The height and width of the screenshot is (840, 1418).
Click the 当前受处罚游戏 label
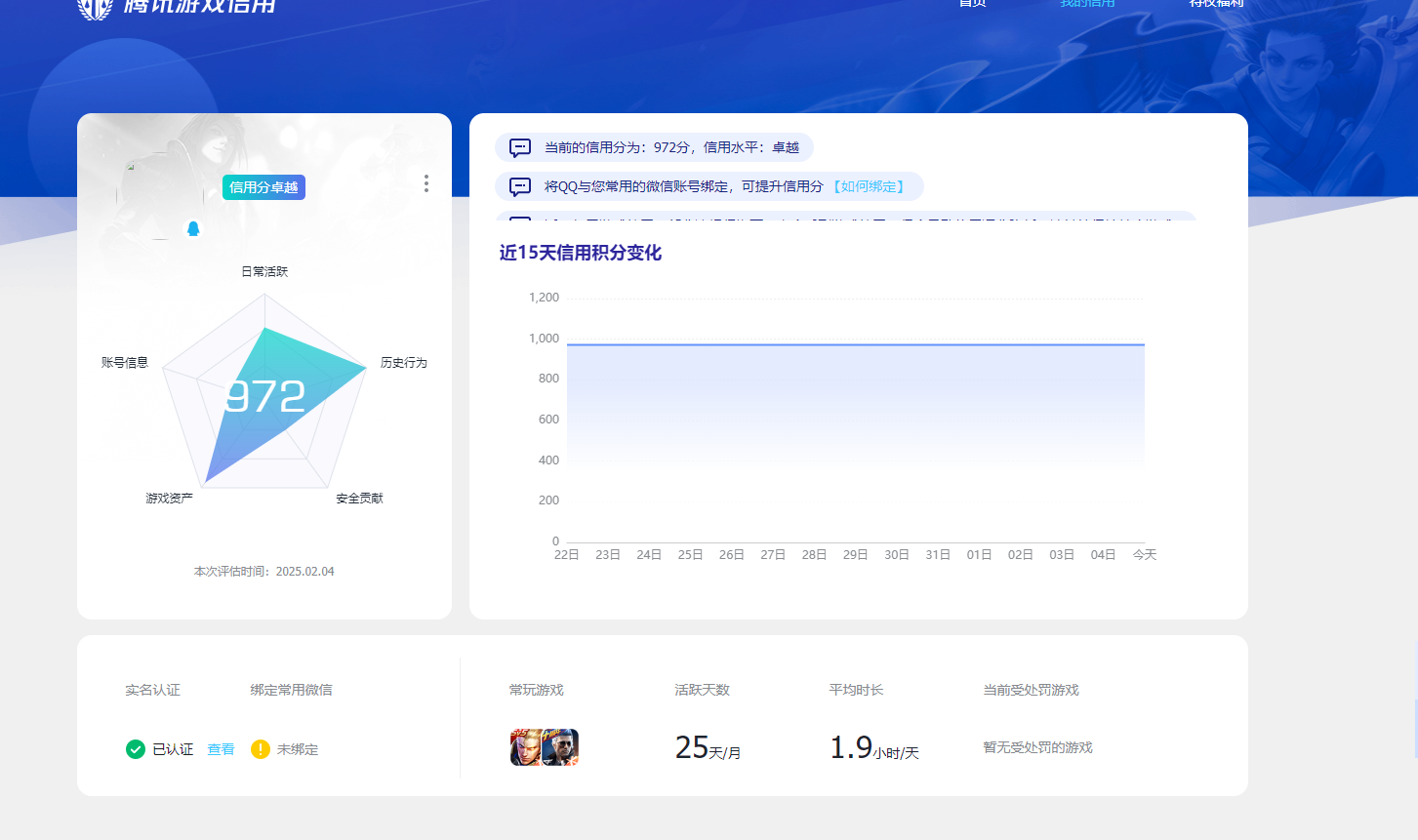1032,690
